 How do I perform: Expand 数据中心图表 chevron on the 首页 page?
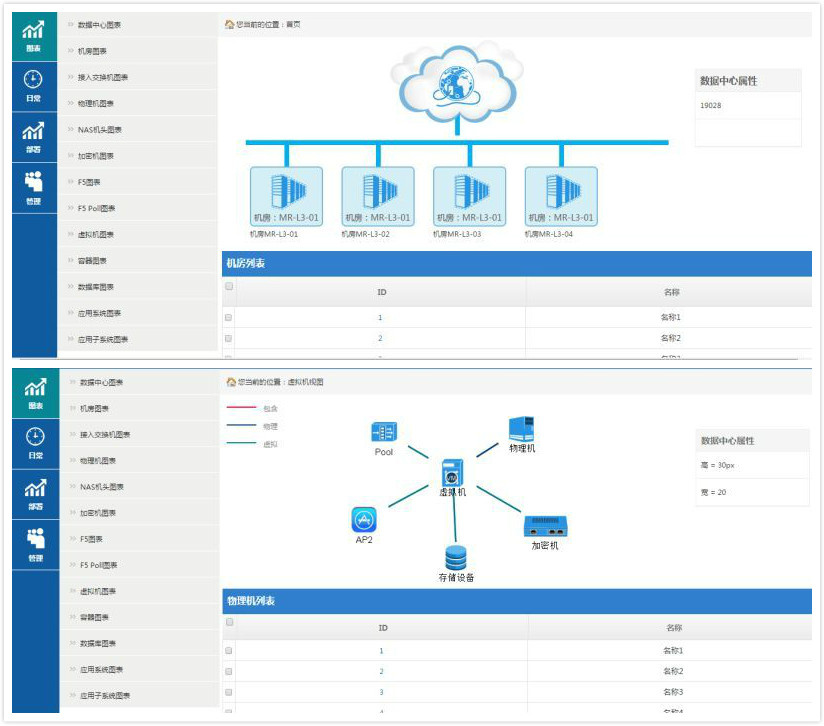(x=70, y=24)
